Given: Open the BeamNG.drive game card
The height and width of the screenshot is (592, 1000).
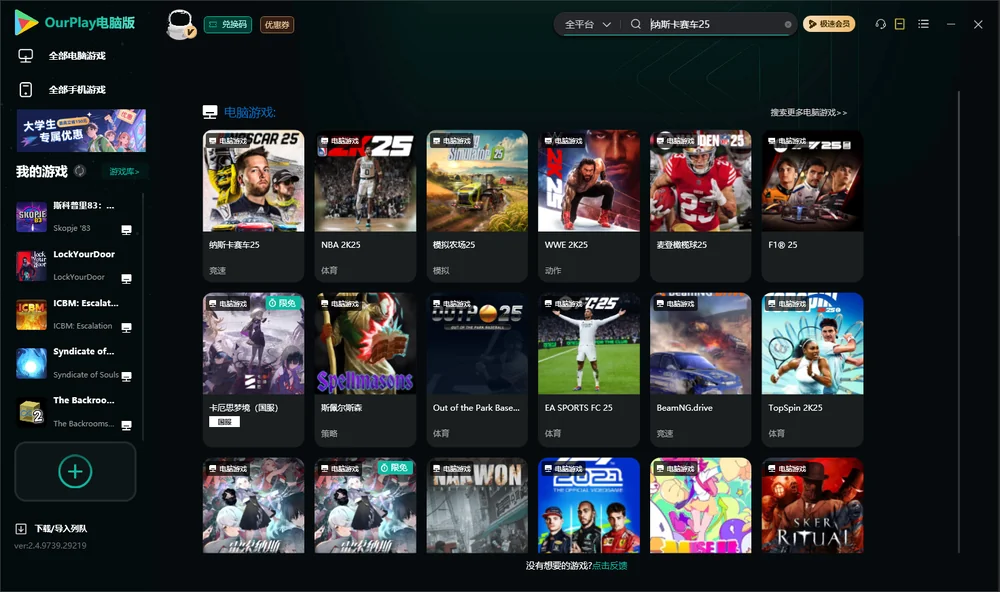Looking at the screenshot, I should tap(700, 369).
